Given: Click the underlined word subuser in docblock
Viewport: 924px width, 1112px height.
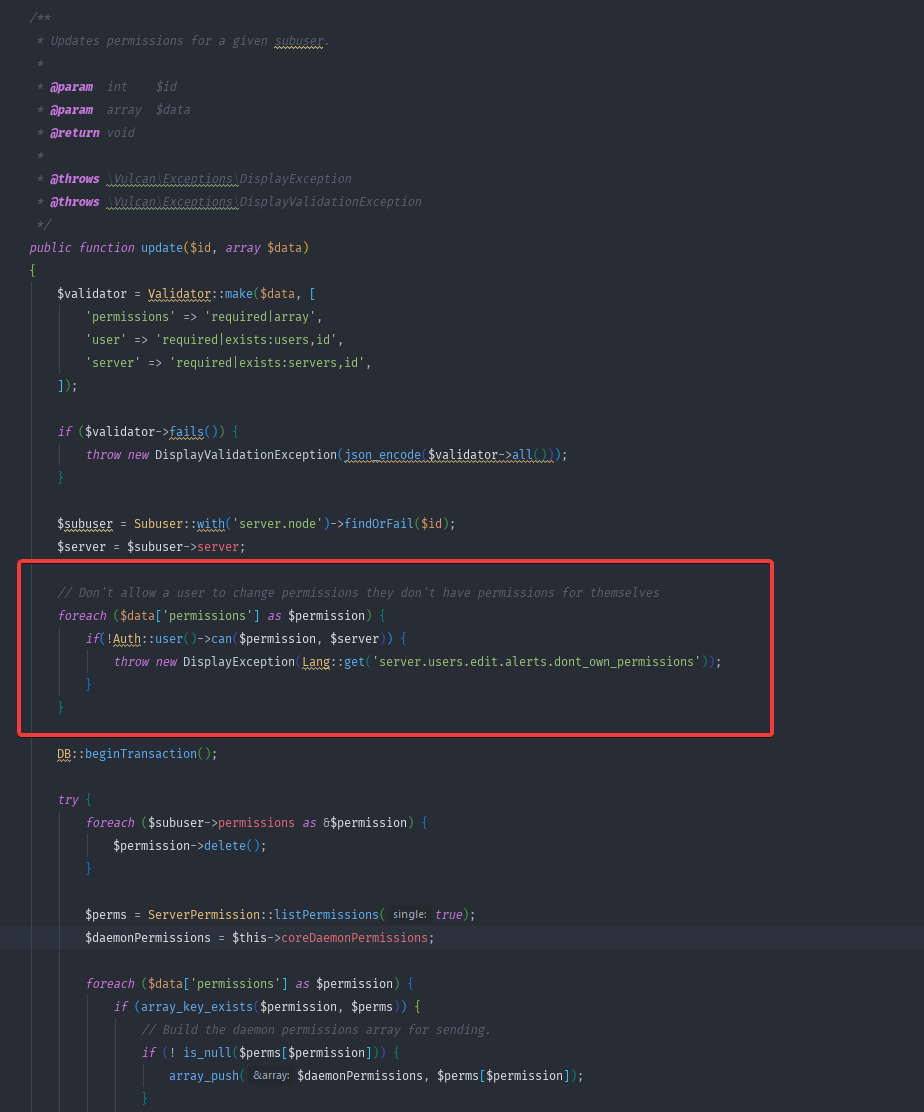Looking at the screenshot, I should pos(299,41).
